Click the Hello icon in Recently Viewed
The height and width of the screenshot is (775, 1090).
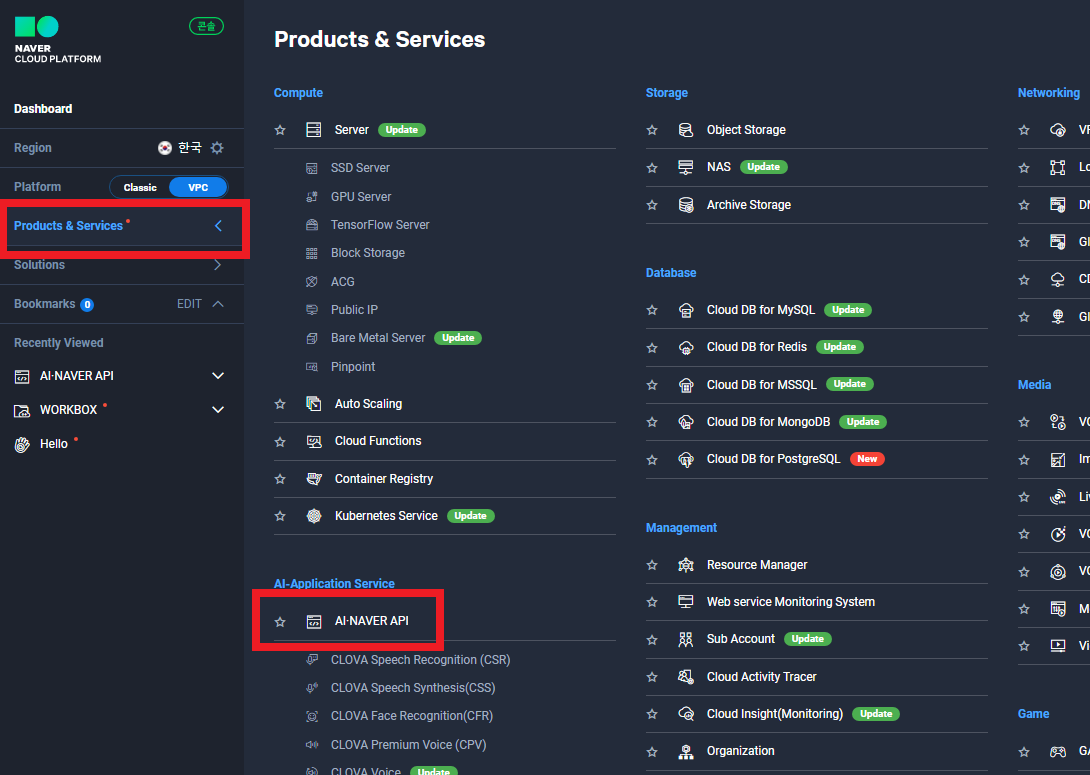pyautogui.click(x=22, y=445)
